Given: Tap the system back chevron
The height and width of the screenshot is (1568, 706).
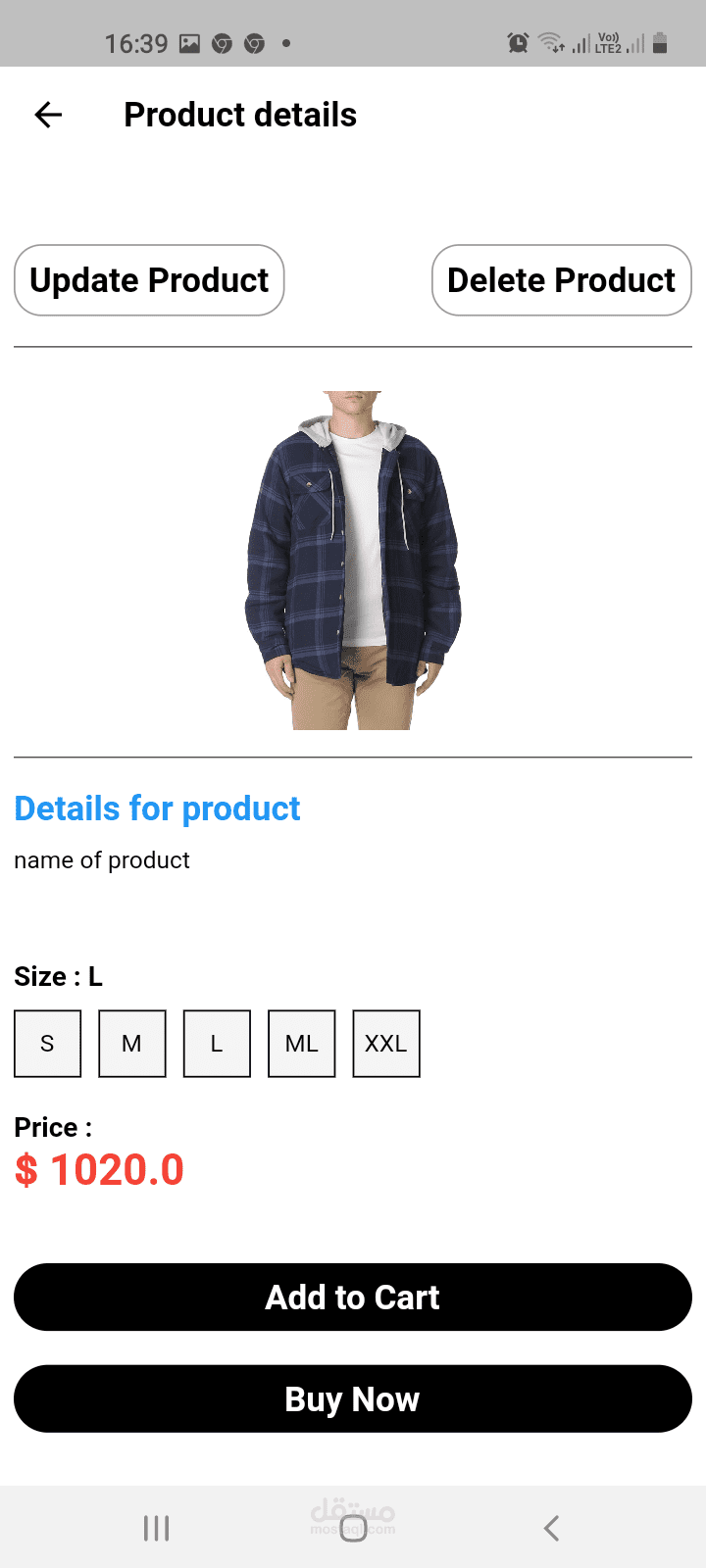Looking at the screenshot, I should pos(551,1528).
